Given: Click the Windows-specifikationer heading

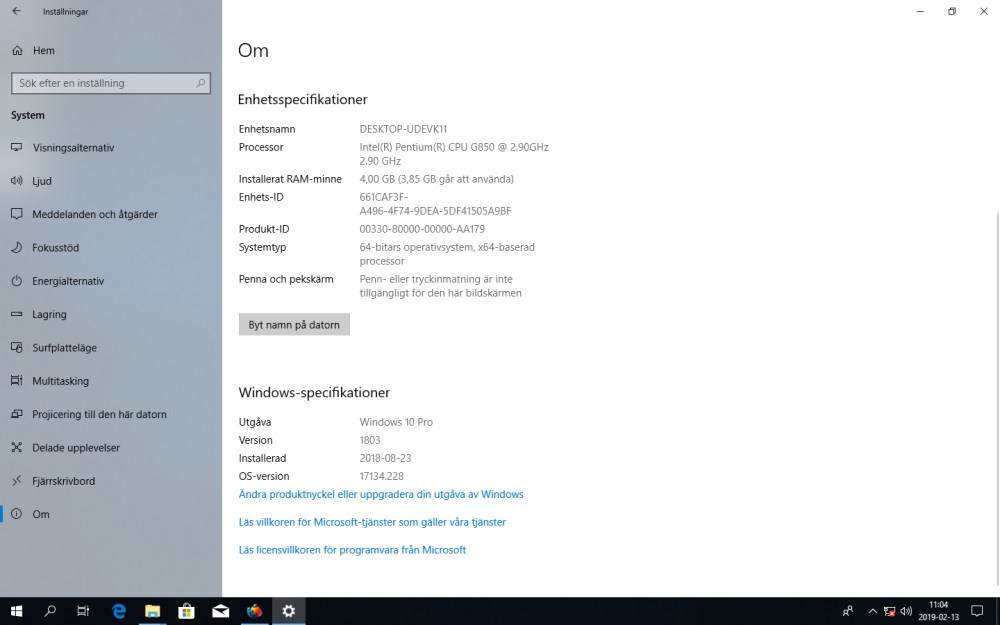Looking at the screenshot, I should [x=314, y=392].
